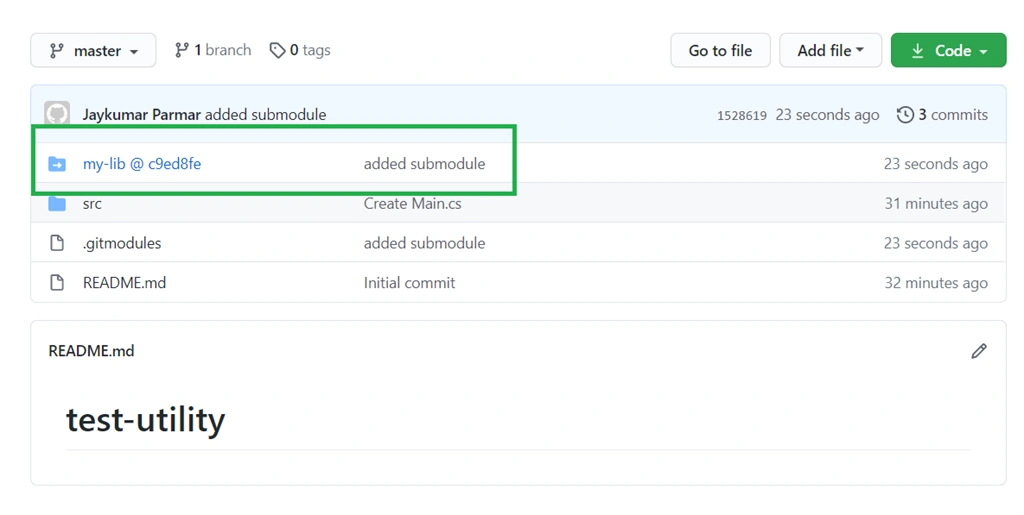Image resolution: width=1024 pixels, height=515 pixels.
Task: Click the 31 minutes ago timestamp on src
Action: pos(936,204)
